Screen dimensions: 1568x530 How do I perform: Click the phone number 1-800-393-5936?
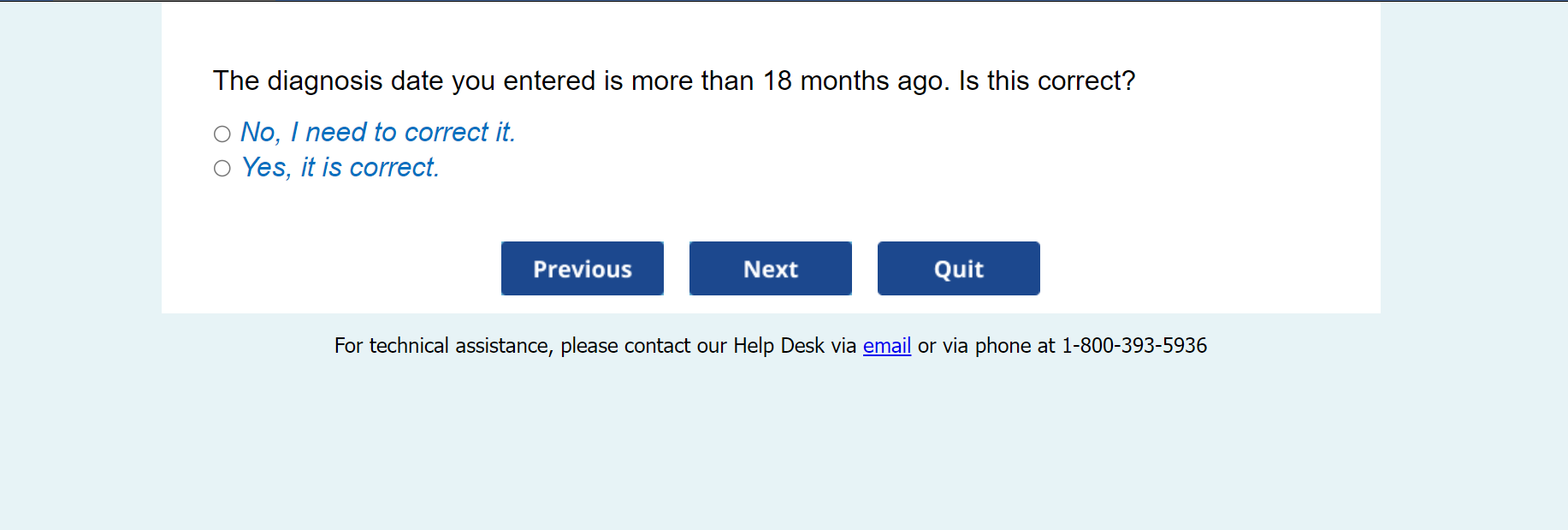tap(1133, 346)
